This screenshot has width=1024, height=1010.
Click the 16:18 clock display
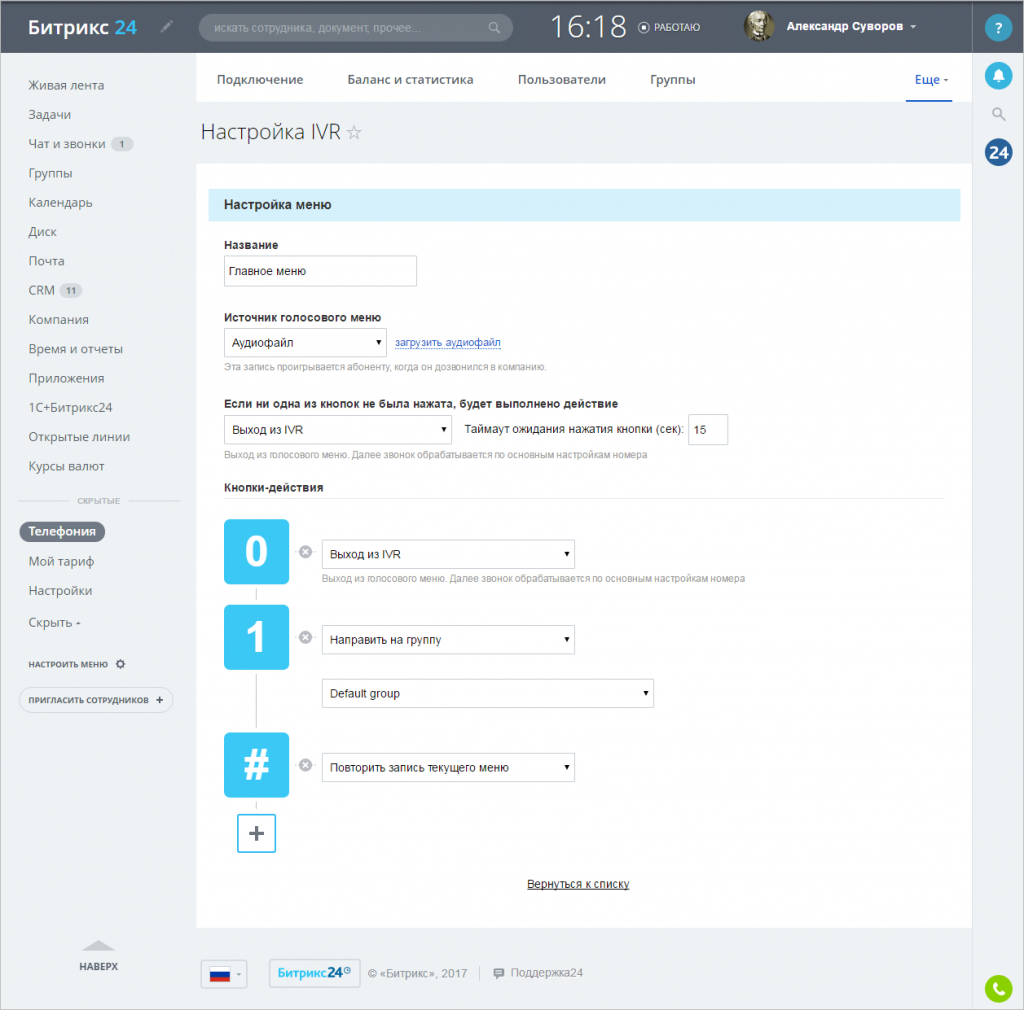click(588, 27)
